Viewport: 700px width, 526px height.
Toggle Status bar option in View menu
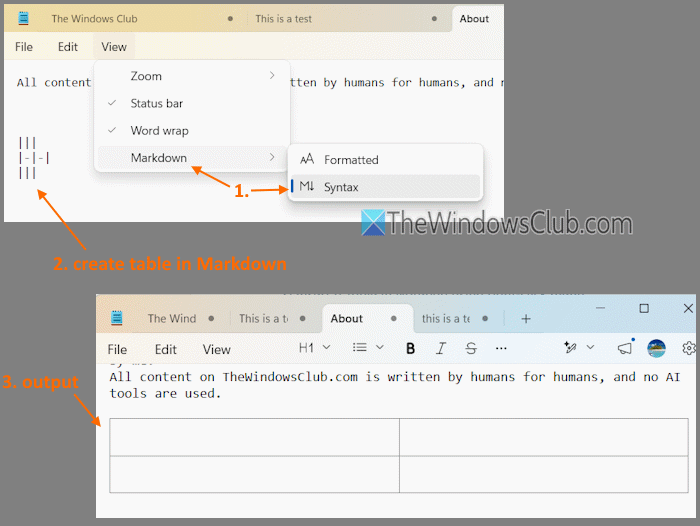coord(192,104)
